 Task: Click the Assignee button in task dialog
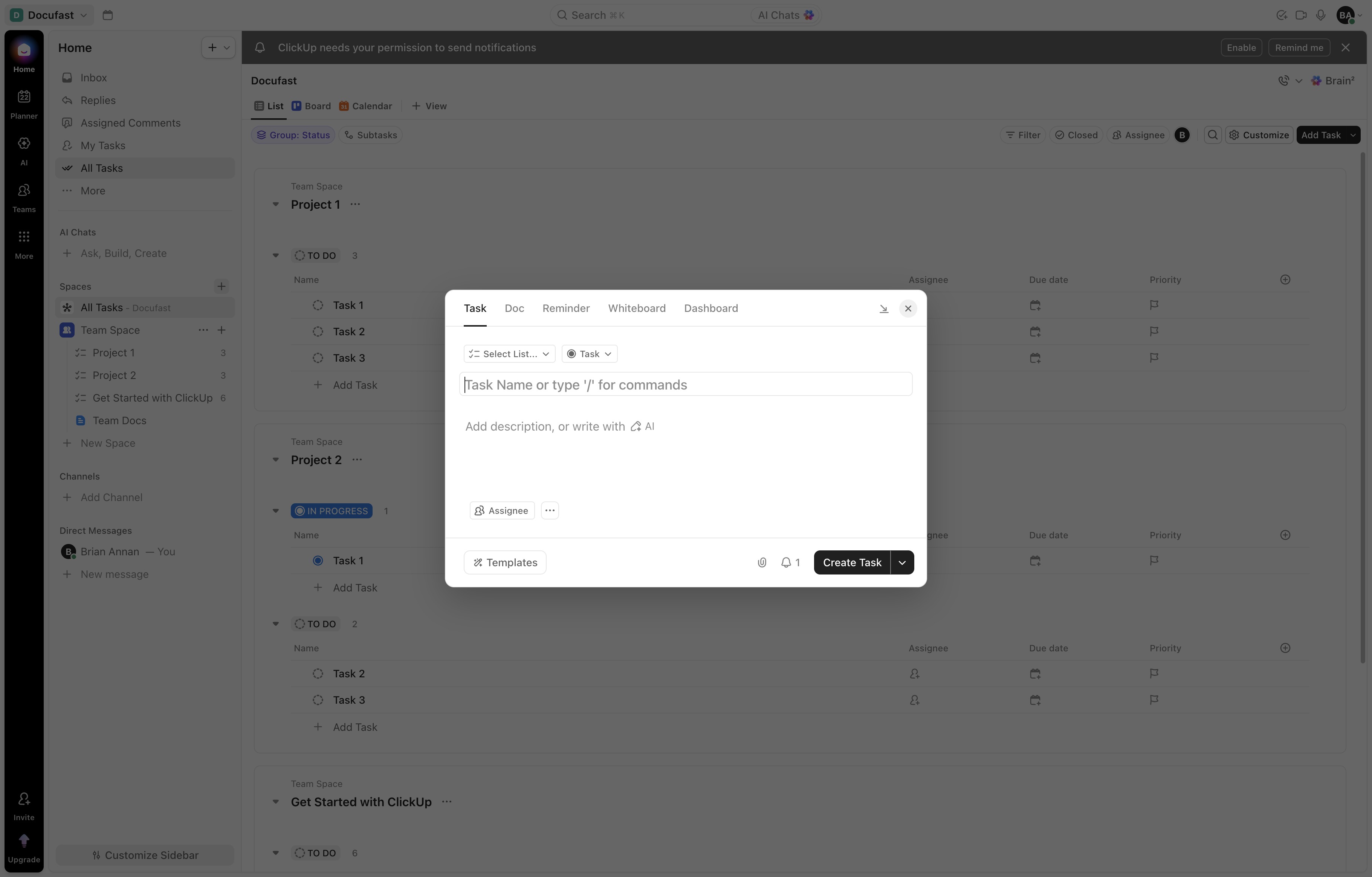pos(502,510)
